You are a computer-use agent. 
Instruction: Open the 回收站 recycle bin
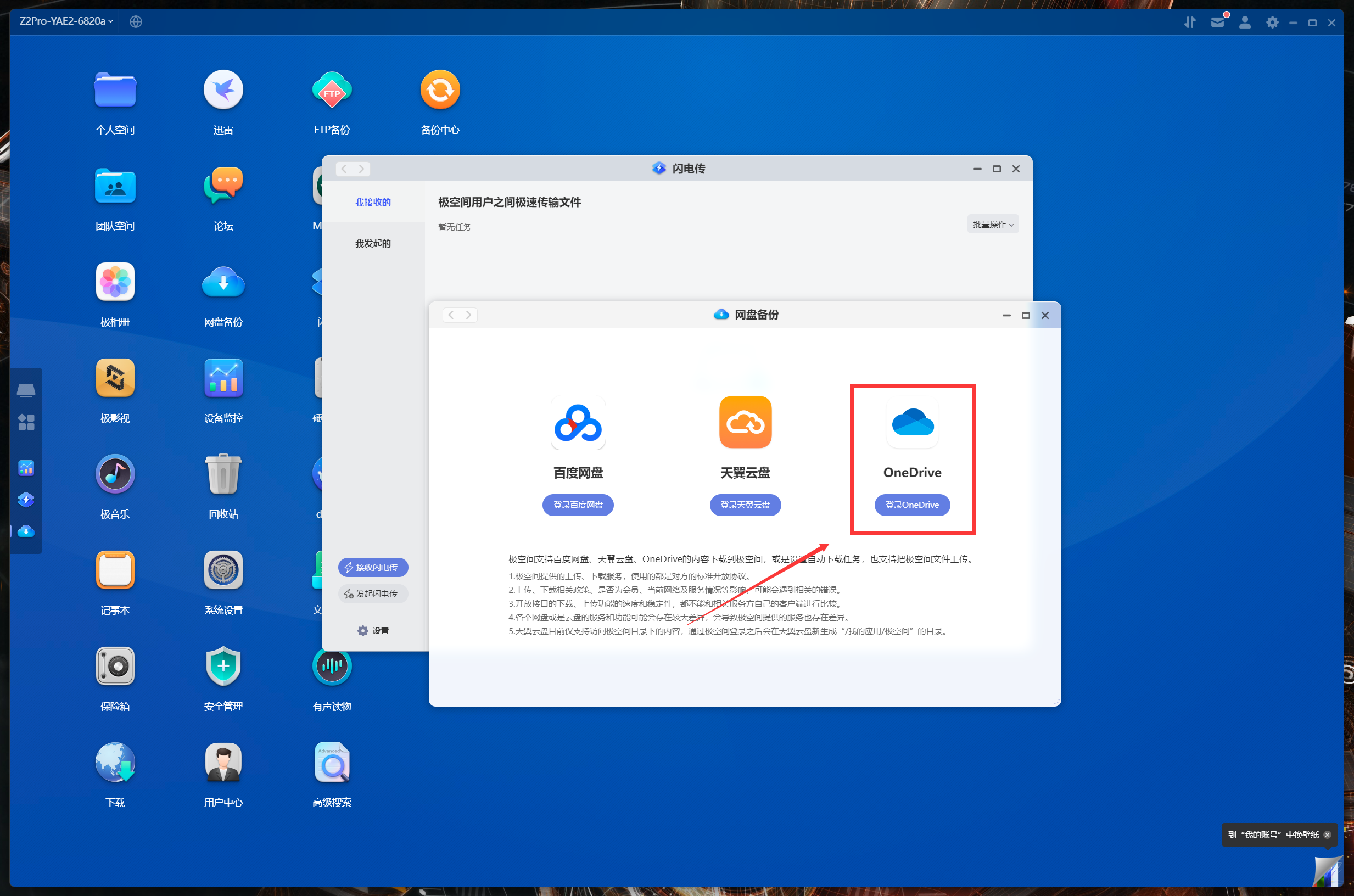click(x=223, y=474)
